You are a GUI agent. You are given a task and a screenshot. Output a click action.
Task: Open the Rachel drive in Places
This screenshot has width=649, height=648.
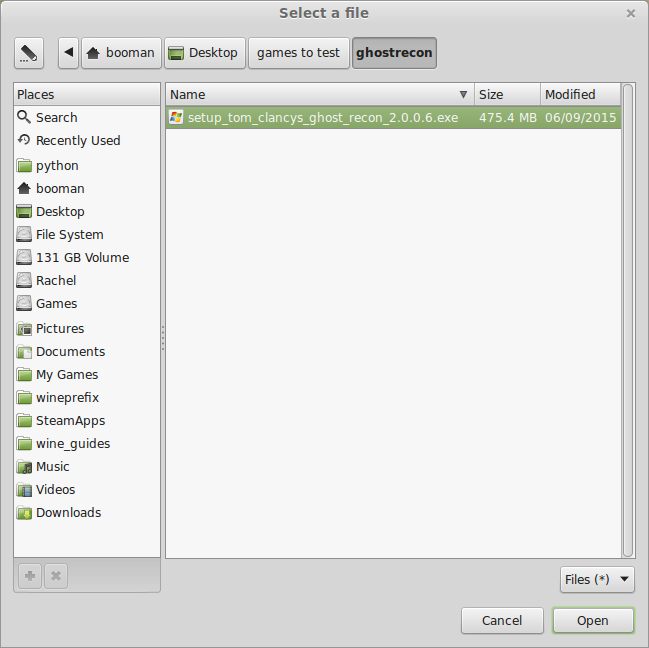(x=87, y=281)
